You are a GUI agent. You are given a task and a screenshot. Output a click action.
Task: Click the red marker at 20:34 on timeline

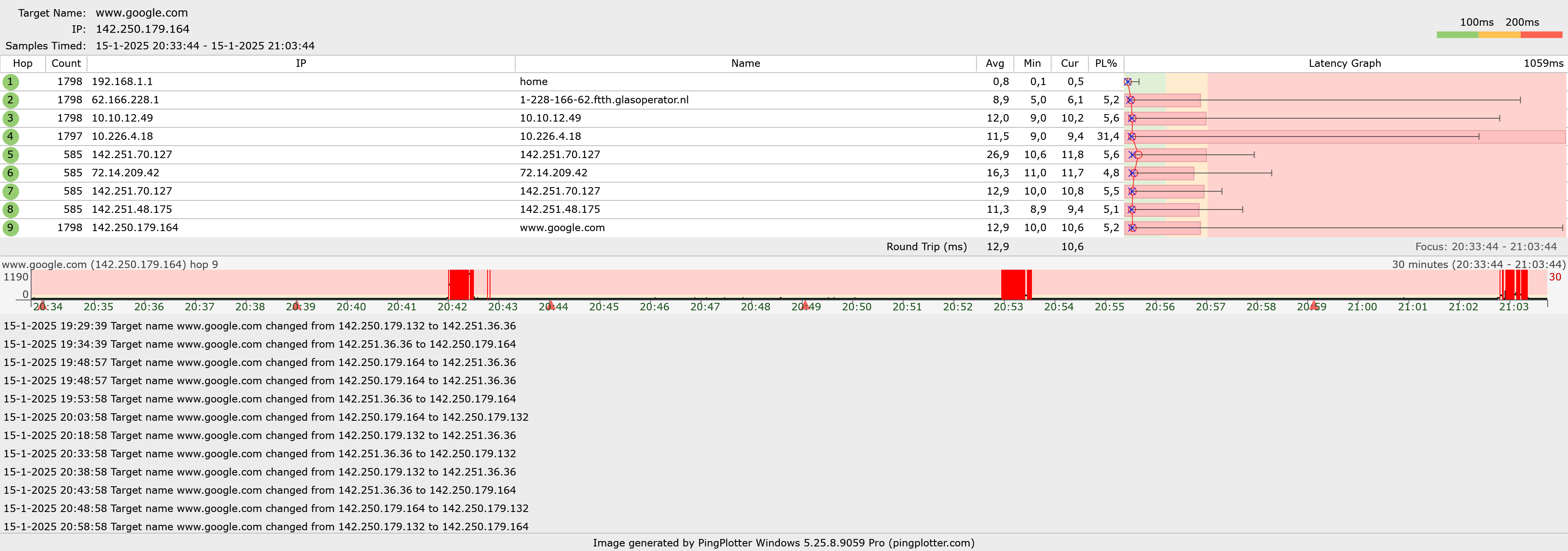tap(42, 305)
